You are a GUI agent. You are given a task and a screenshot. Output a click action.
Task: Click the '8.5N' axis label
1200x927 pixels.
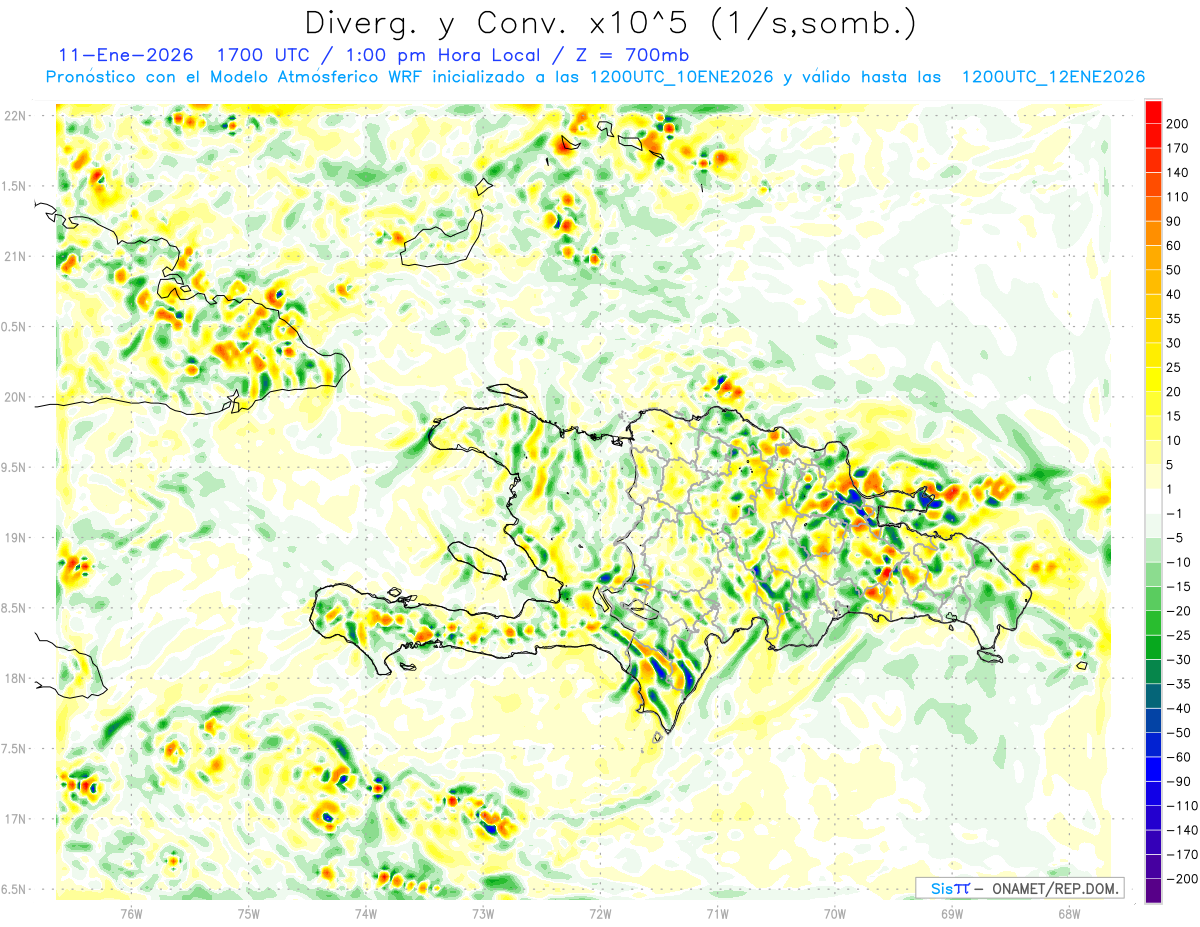(x=15, y=608)
